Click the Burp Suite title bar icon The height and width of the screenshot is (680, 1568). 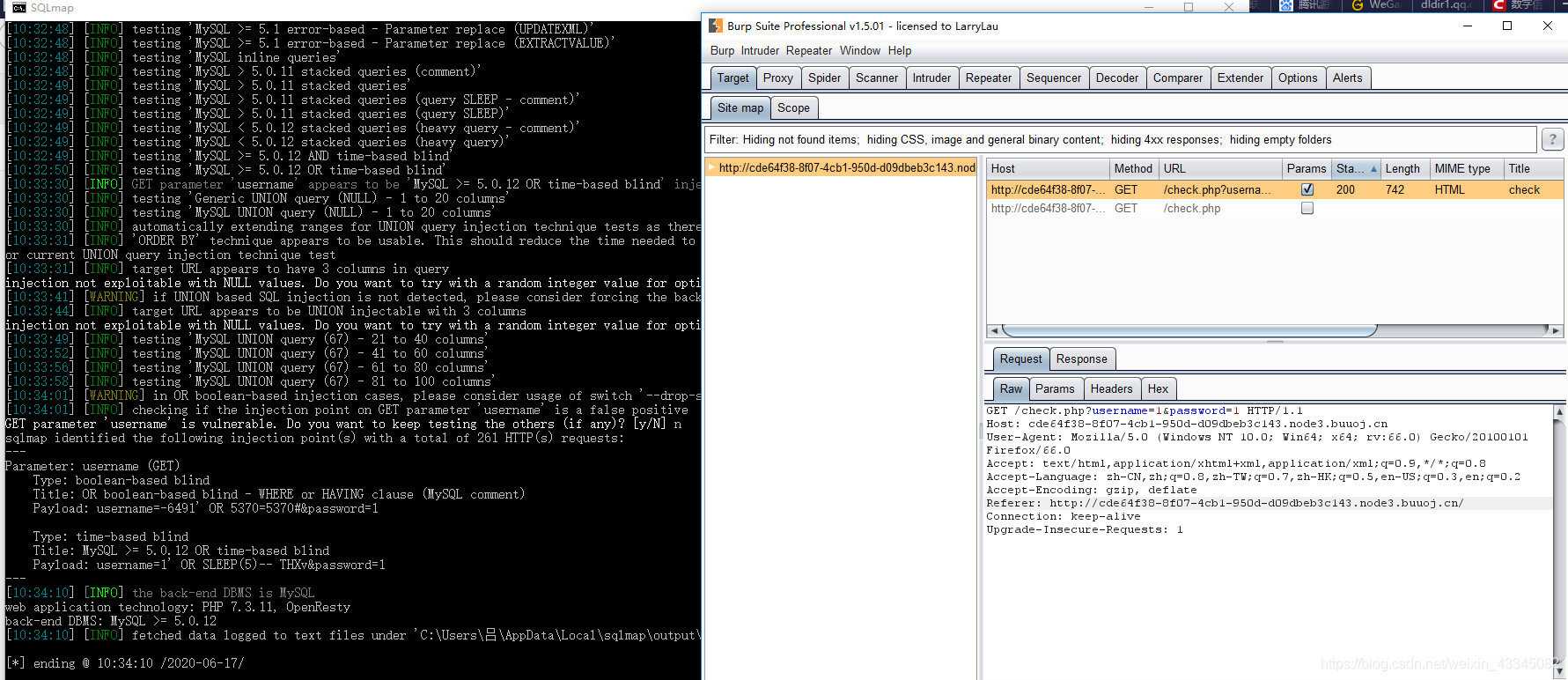(x=716, y=26)
